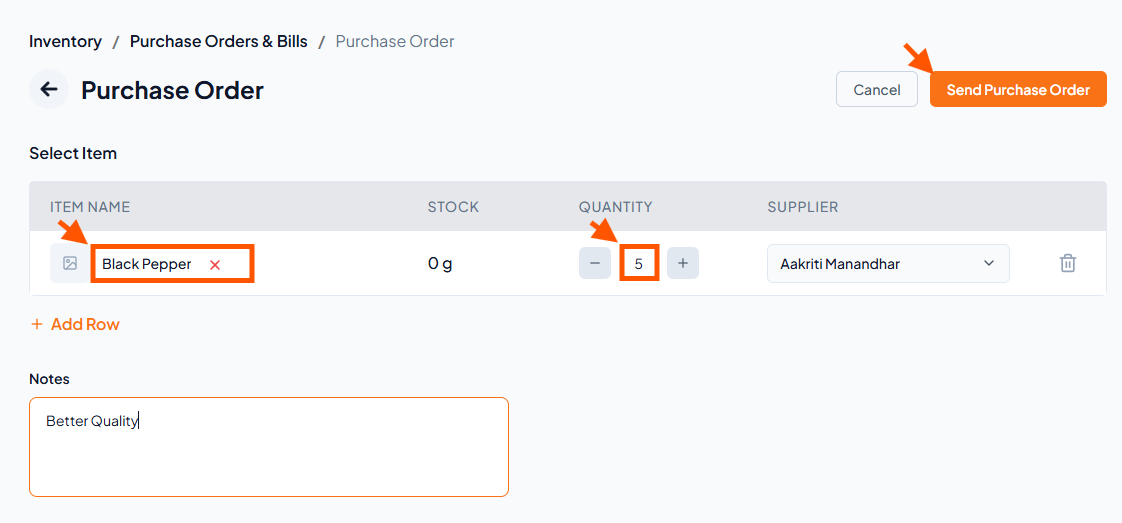Click inside the Notes text area
The image size is (1122, 523).
[268, 447]
